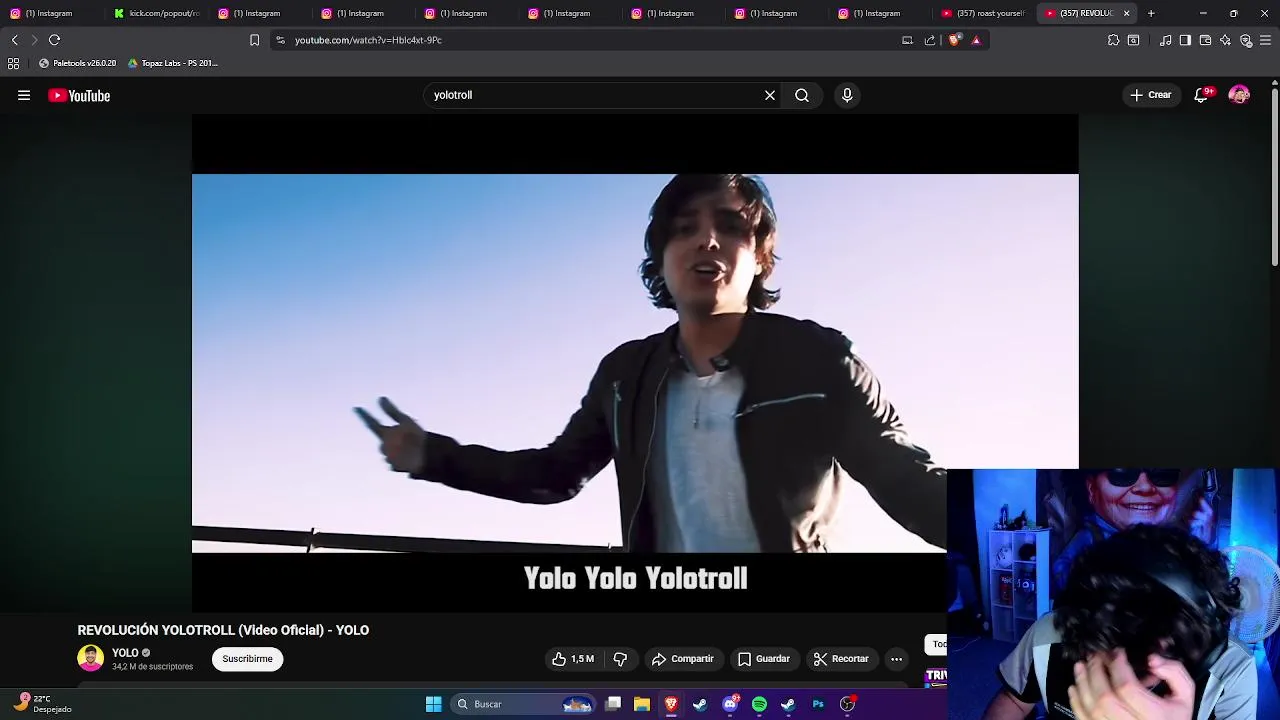Start voice search with the microphone
1280x720 pixels.
click(847, 95)
